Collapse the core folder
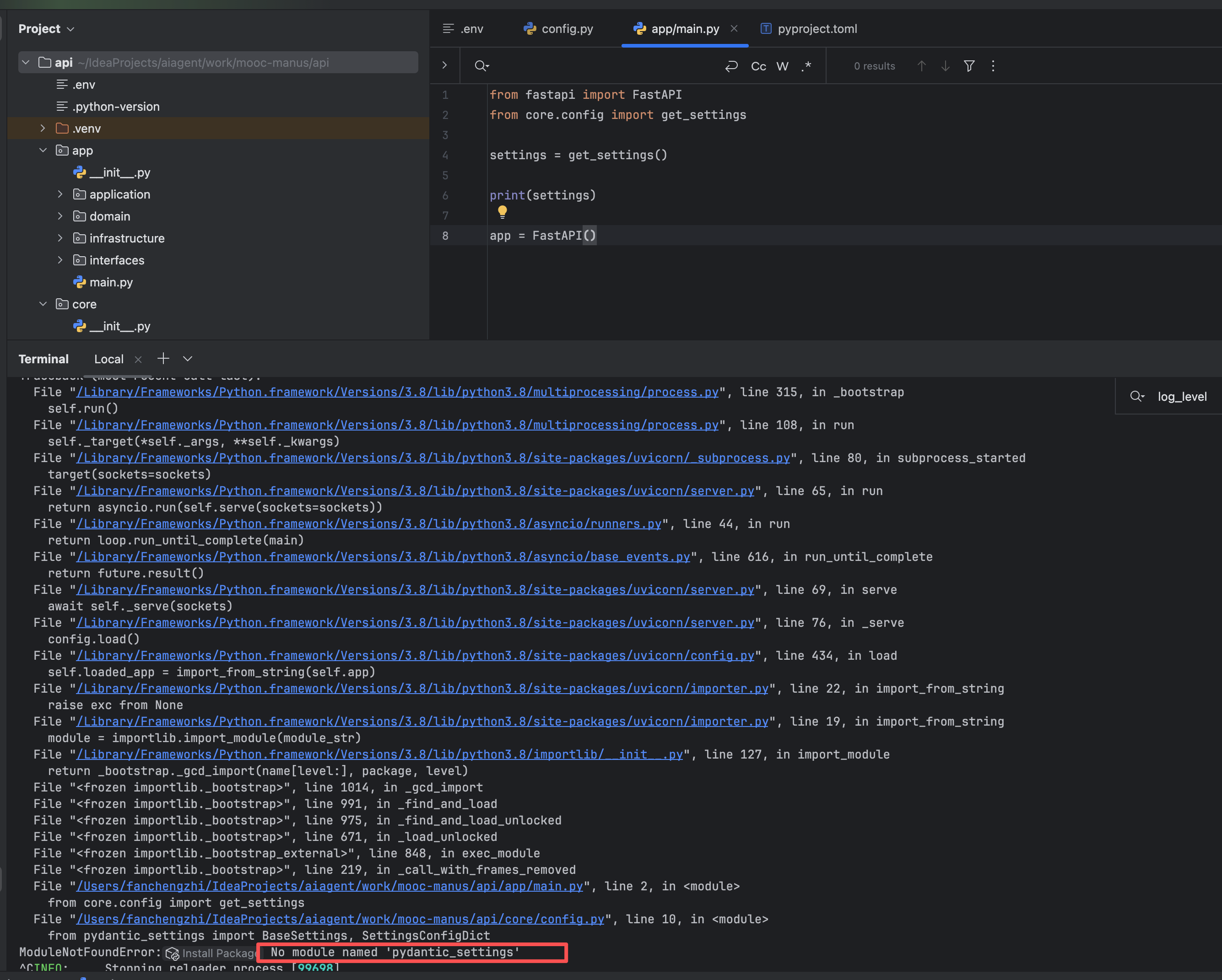 click(43, 304)
